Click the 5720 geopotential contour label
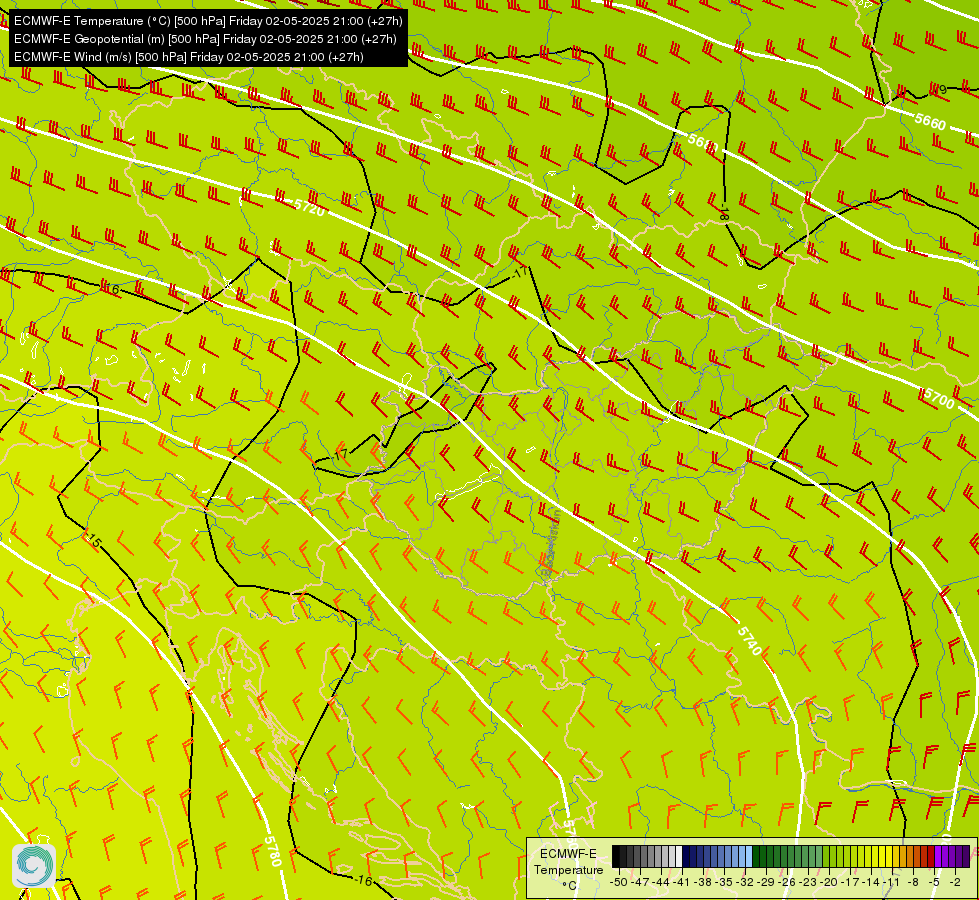Screen dimensions: 979x900 (x=309, y=207)
